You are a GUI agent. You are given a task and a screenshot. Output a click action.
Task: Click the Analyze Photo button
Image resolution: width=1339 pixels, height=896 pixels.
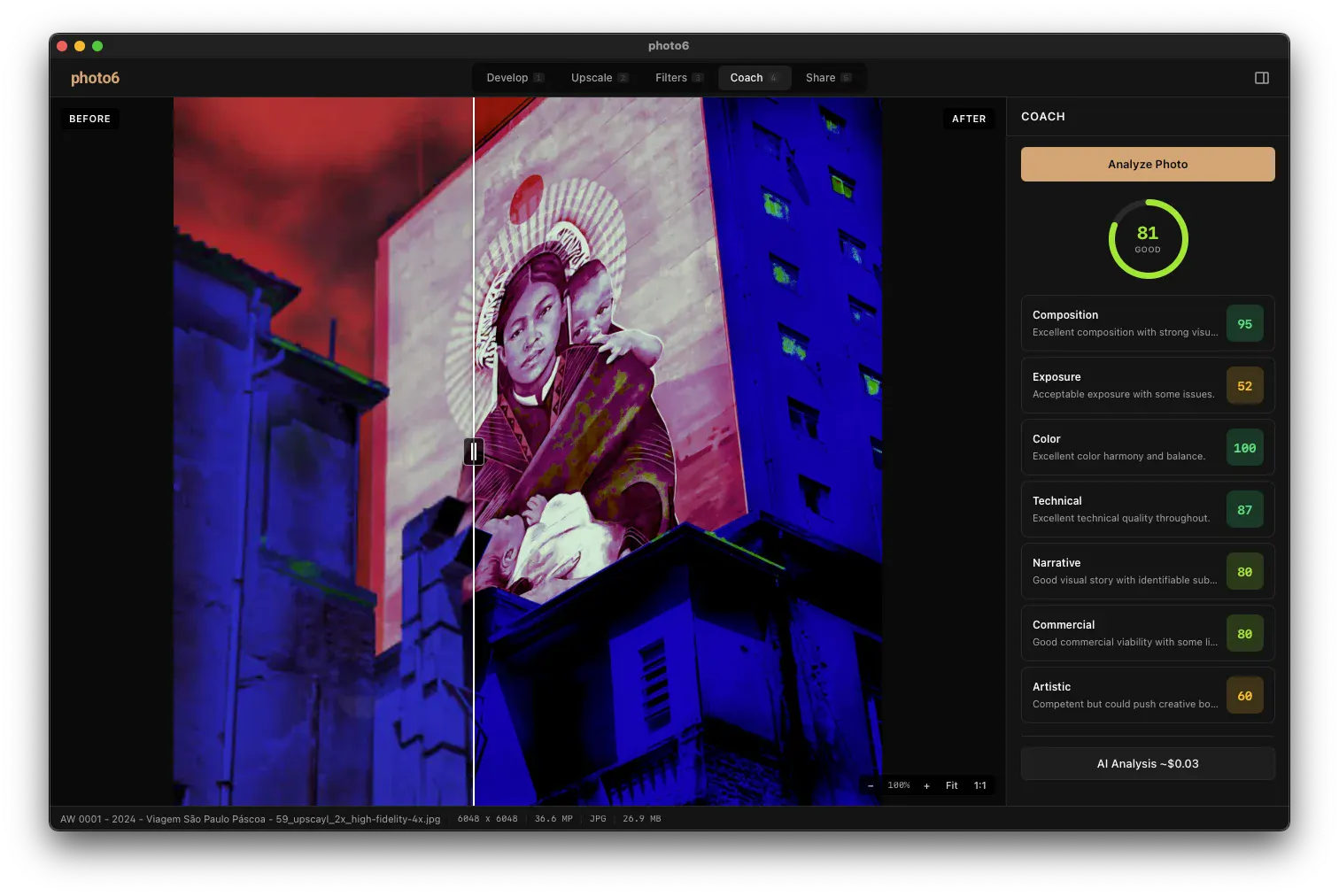click(1148, 164)
